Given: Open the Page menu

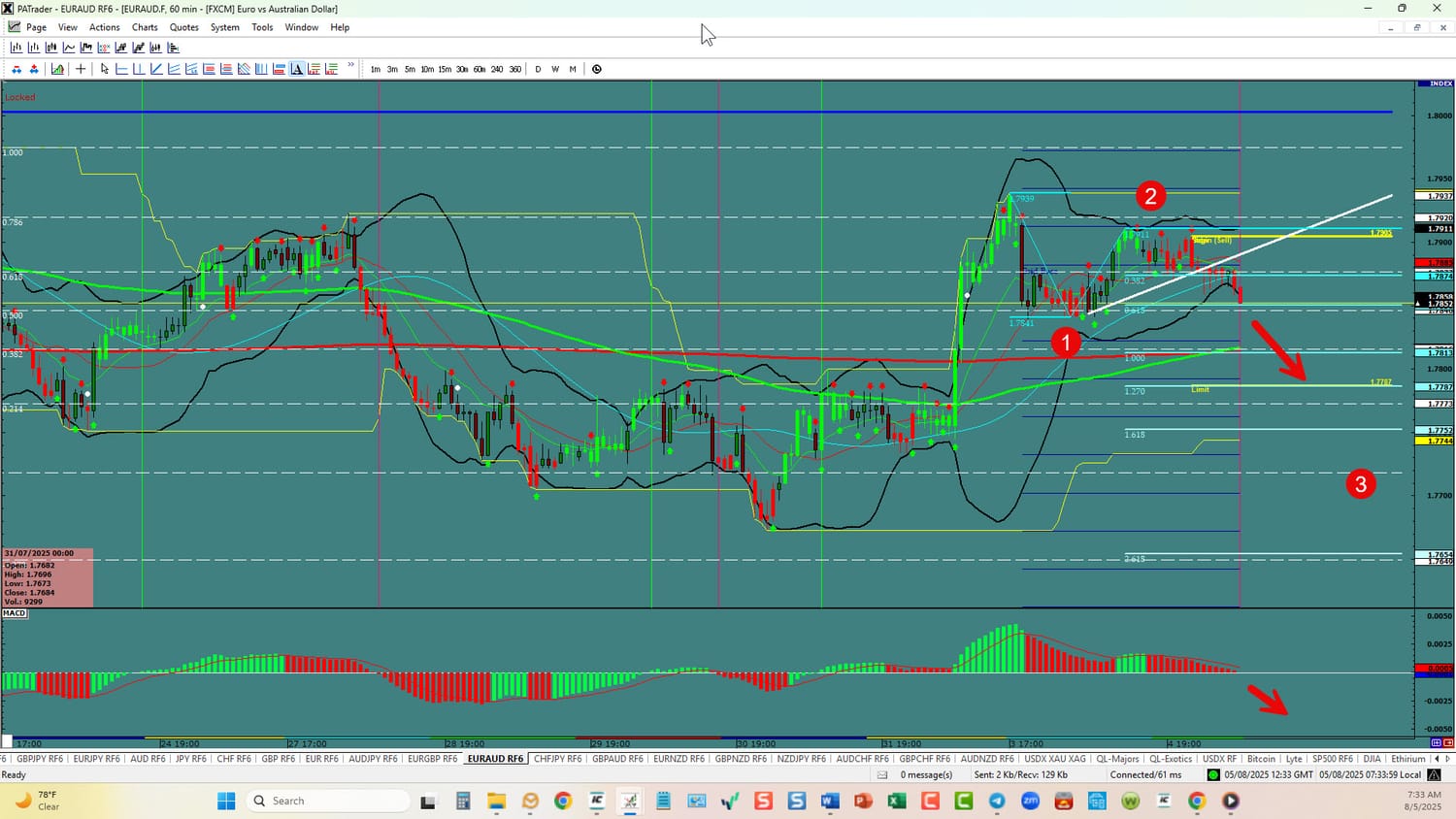Looking at the screenshot, I should pos(36,27).
